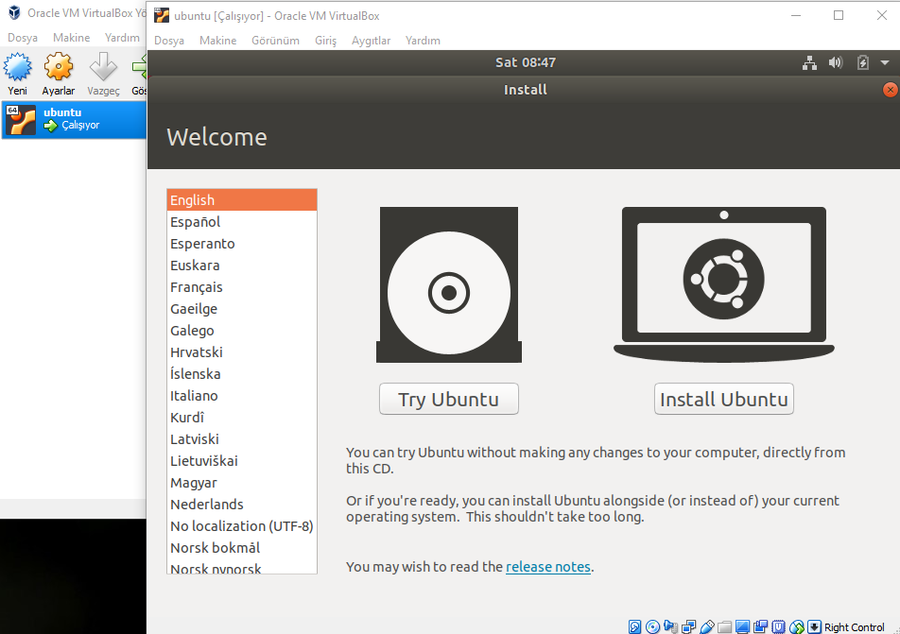
Task: Click the large CD disc image
Action: coord(449,292)
